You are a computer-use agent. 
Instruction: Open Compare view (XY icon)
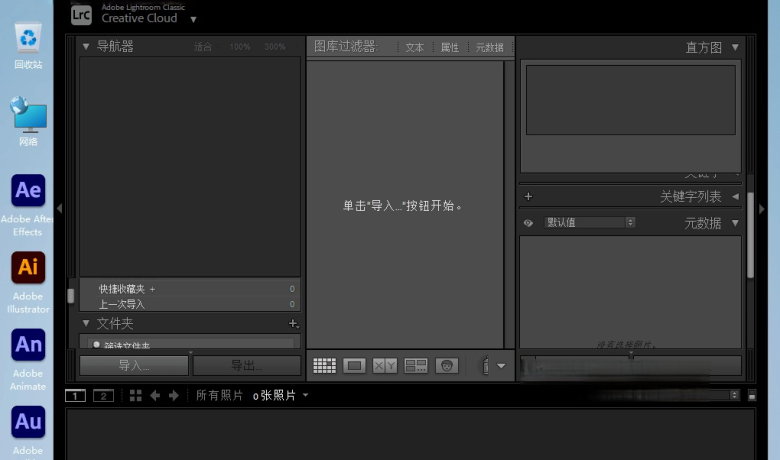click(x=385, y=366)
